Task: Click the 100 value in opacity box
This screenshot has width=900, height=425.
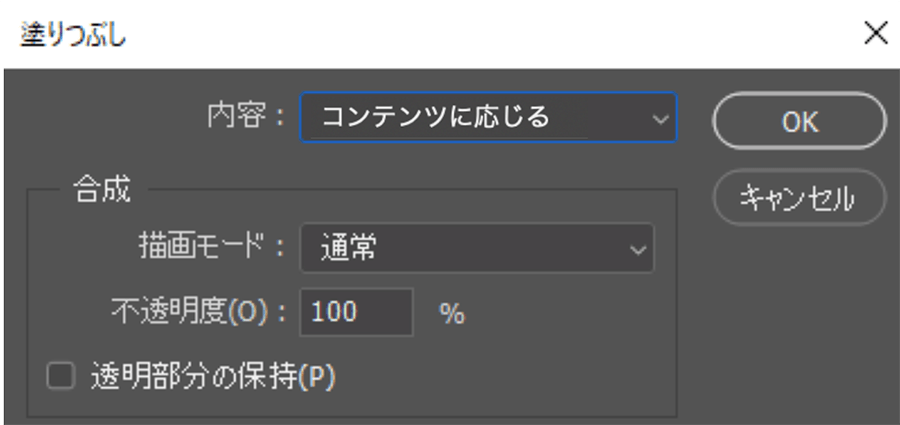Action: tap(333, 312)
